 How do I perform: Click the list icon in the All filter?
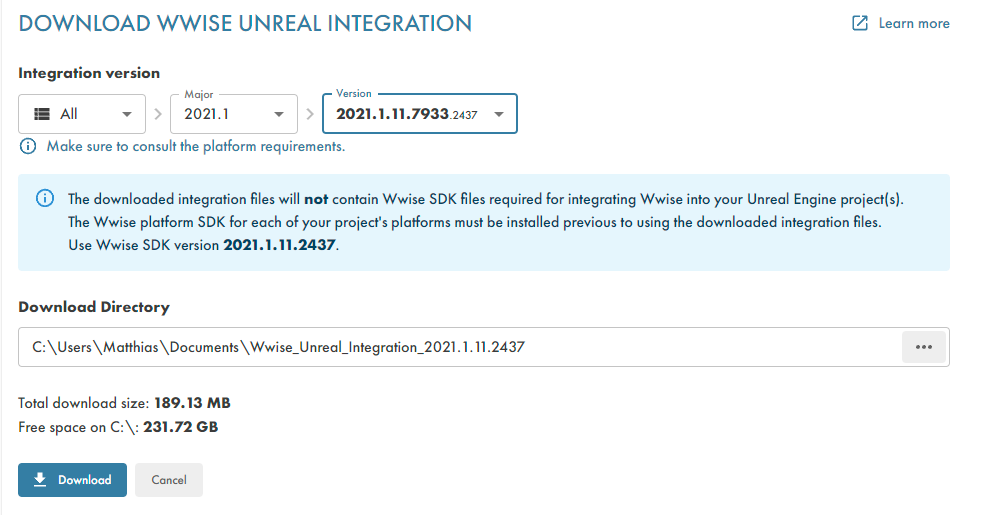tap(42, 114)
